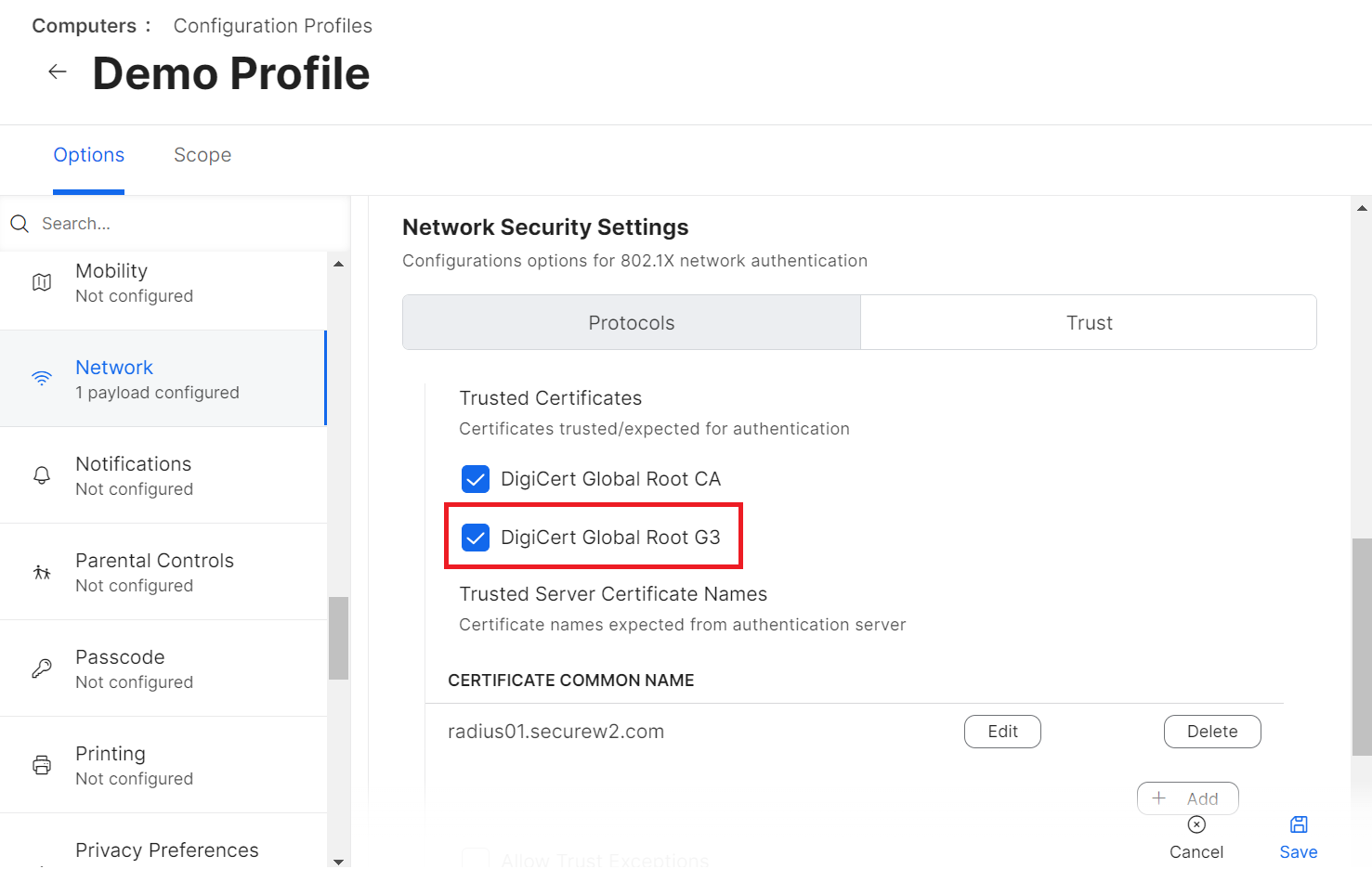Image resolution: width=1372 pixels, height=869 pixels.
Task: Click the sidebar scroll up arrow
Action: click(x=339, y=264)
